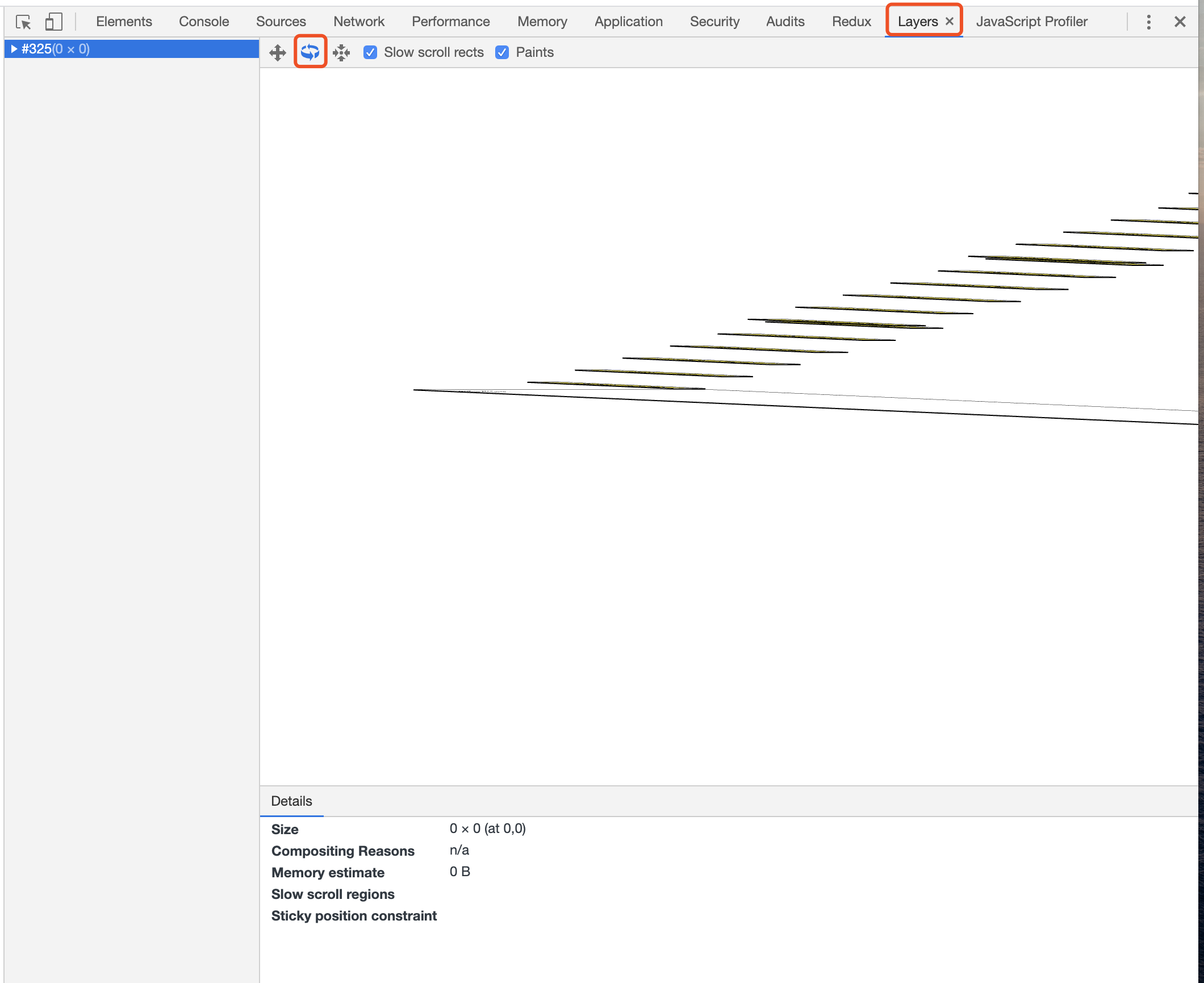Uncheck the Paints checkbox

pos(502,52)
